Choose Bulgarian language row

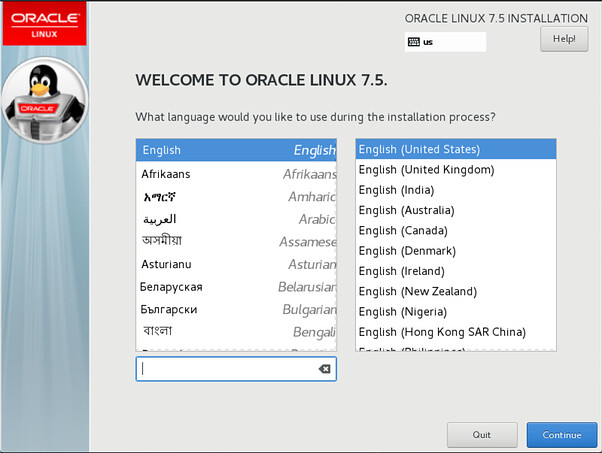point(236,309)
